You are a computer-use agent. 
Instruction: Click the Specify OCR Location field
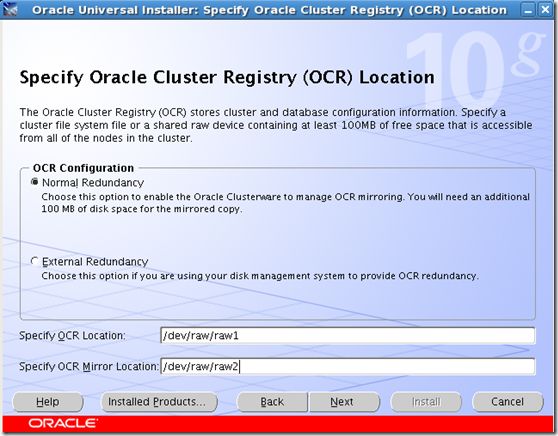click(x=347, y=336)
